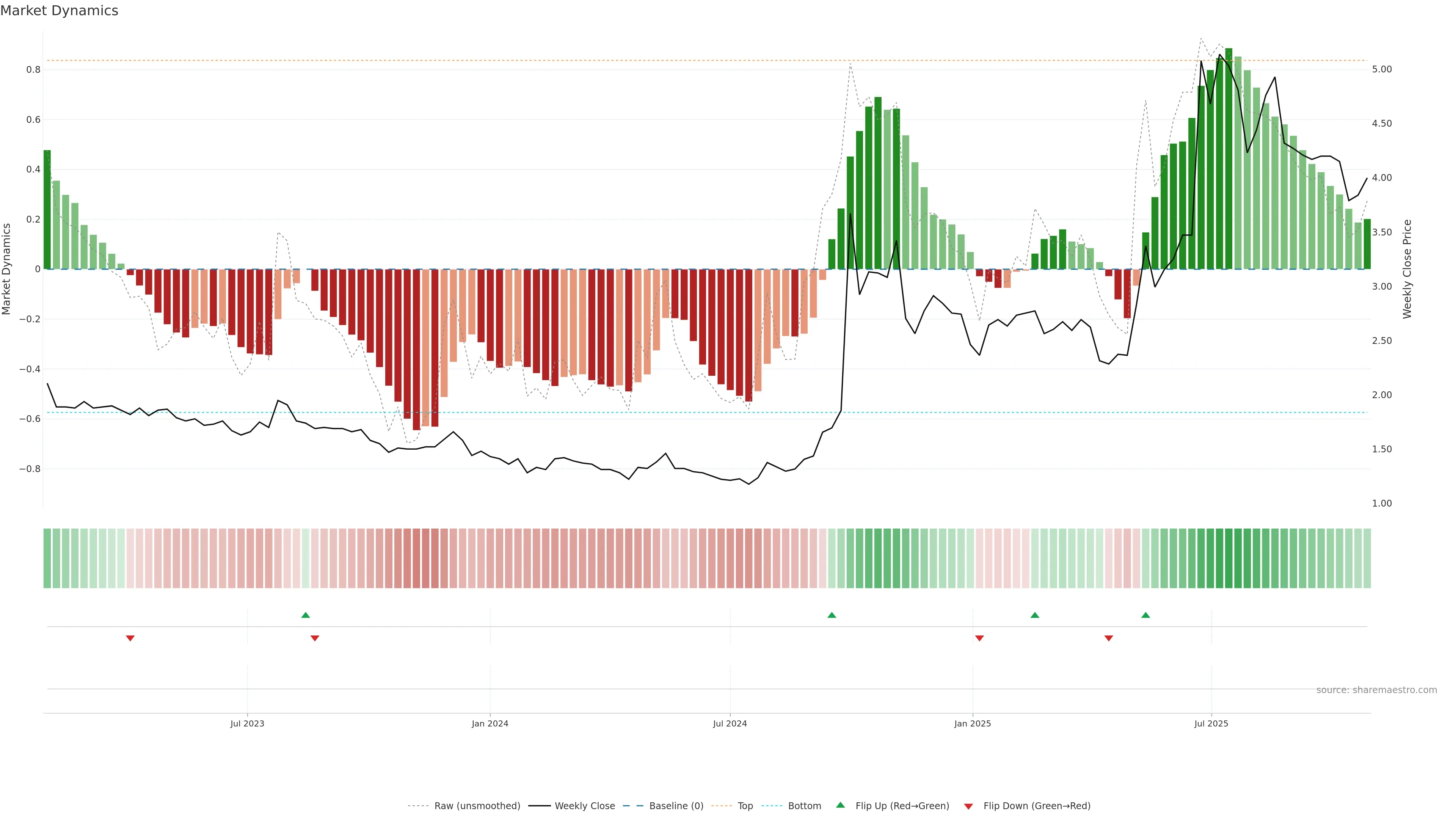
Task: Click the source: sharemaestro.com text
Action: click(x=1376, y=690)
